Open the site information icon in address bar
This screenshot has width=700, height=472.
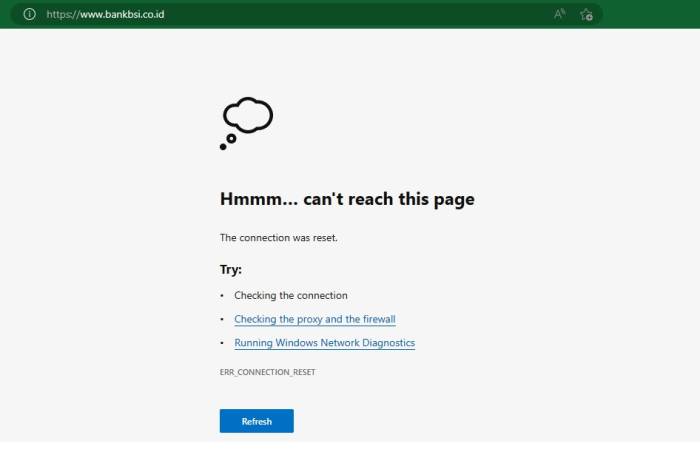tap(29, 14)
